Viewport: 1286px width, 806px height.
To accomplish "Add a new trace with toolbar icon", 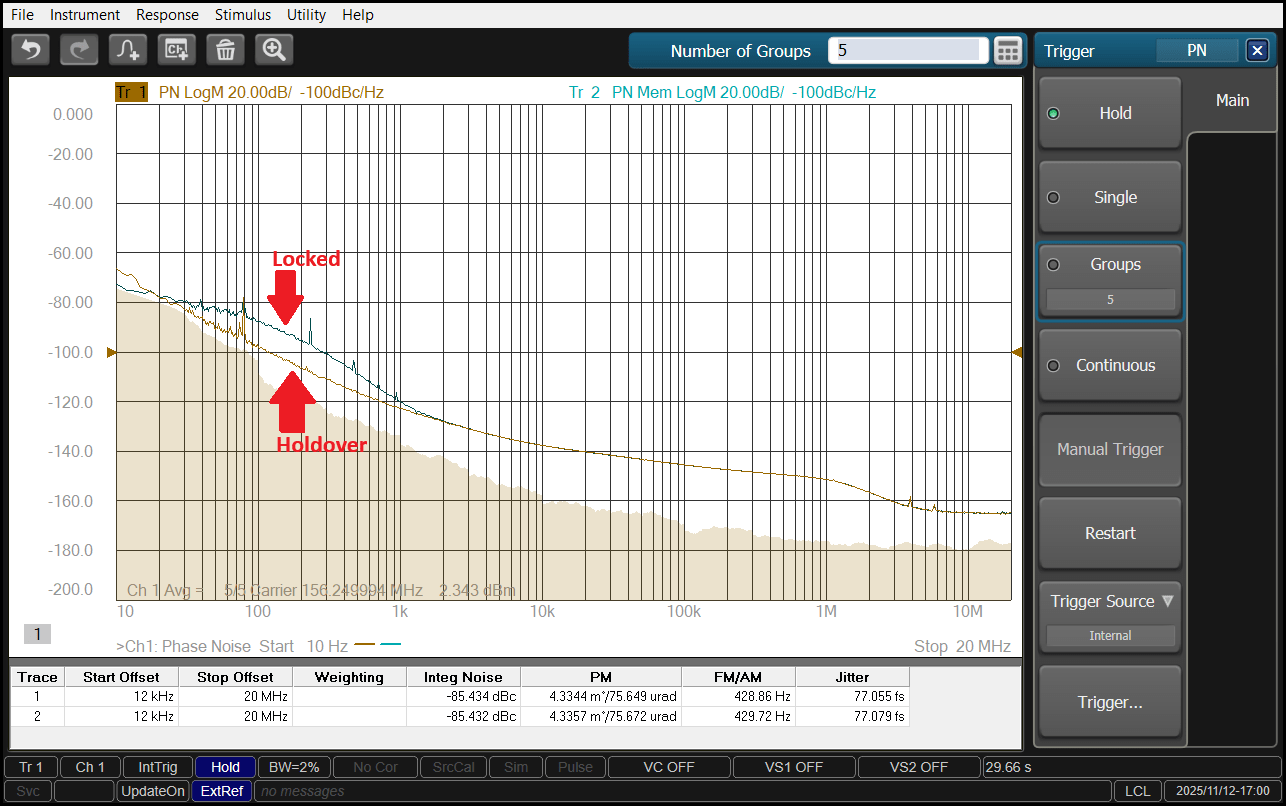I will coord(128,49).
